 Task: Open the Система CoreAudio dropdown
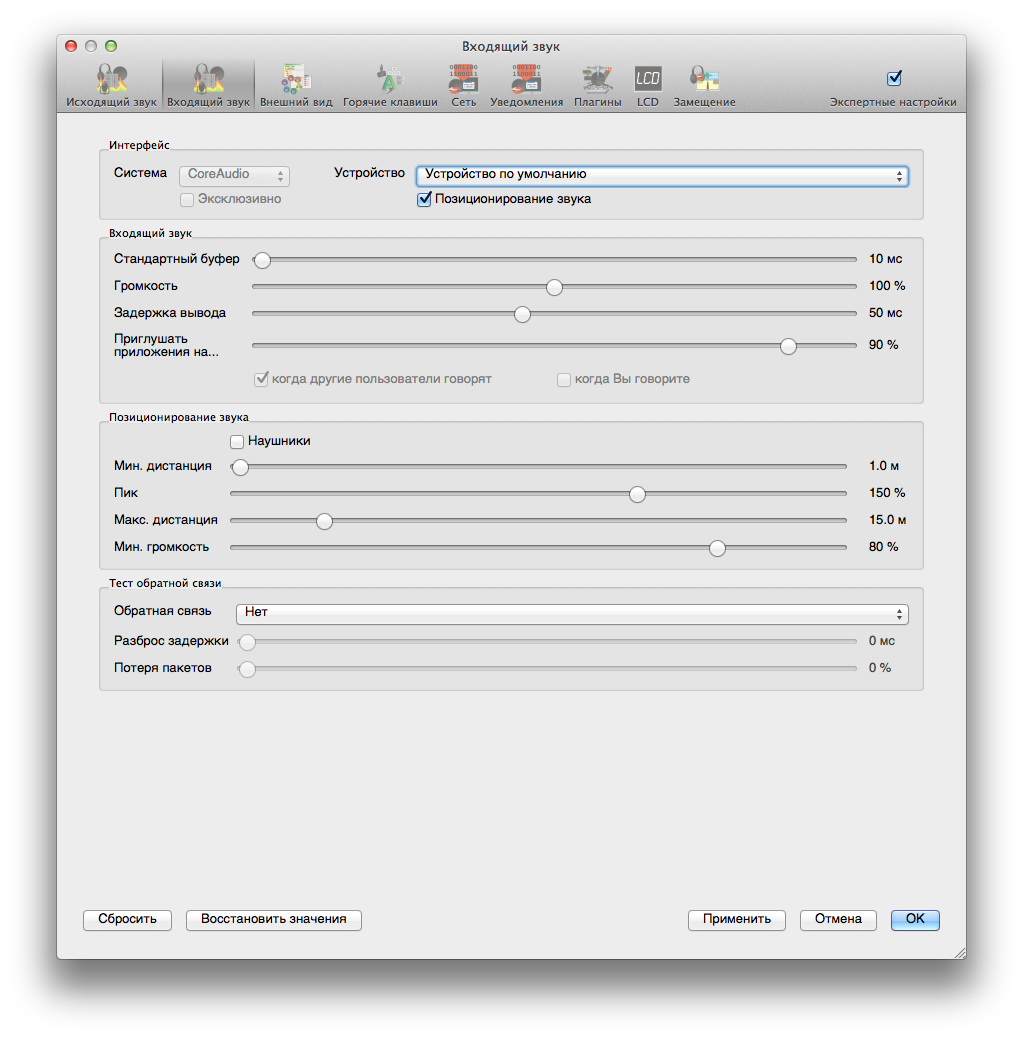(234, 175)
